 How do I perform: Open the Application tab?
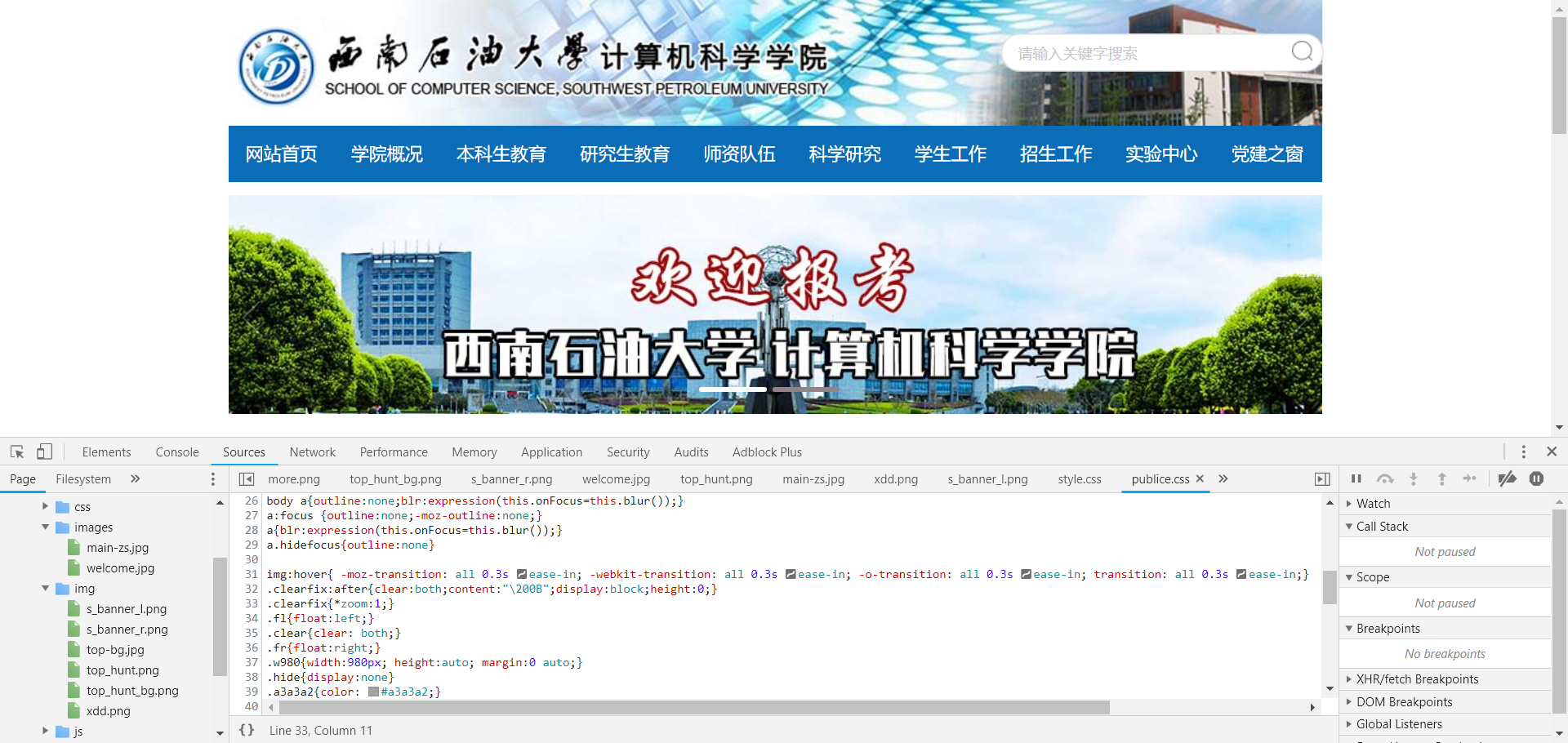click(x=552, y=452)
